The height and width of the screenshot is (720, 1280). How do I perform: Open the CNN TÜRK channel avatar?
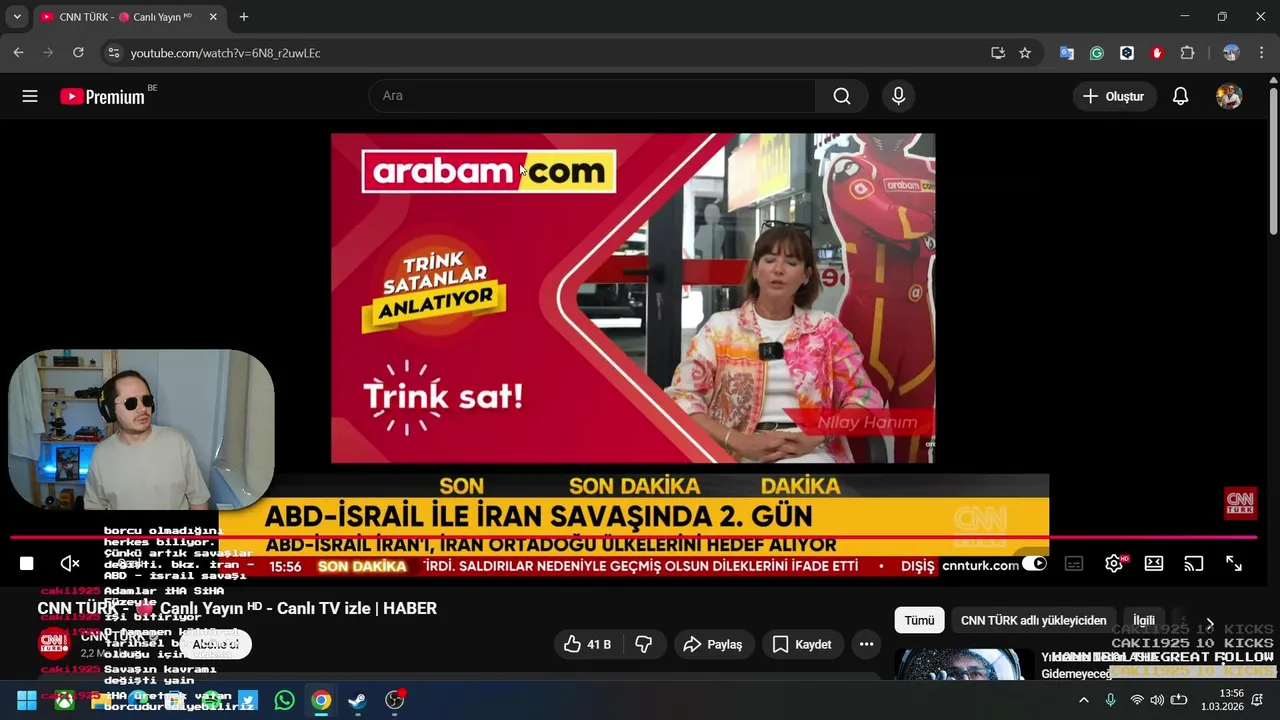click(x=54, y=643)
